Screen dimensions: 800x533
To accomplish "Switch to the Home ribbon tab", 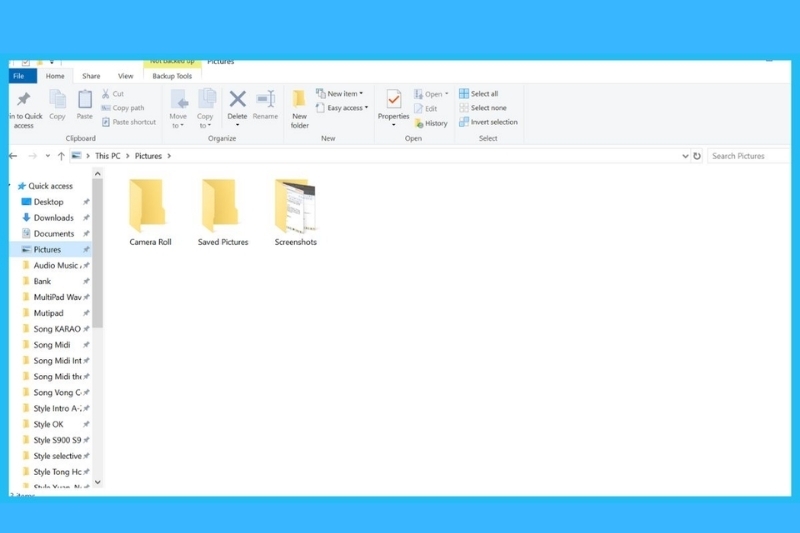I will (55, 76).
